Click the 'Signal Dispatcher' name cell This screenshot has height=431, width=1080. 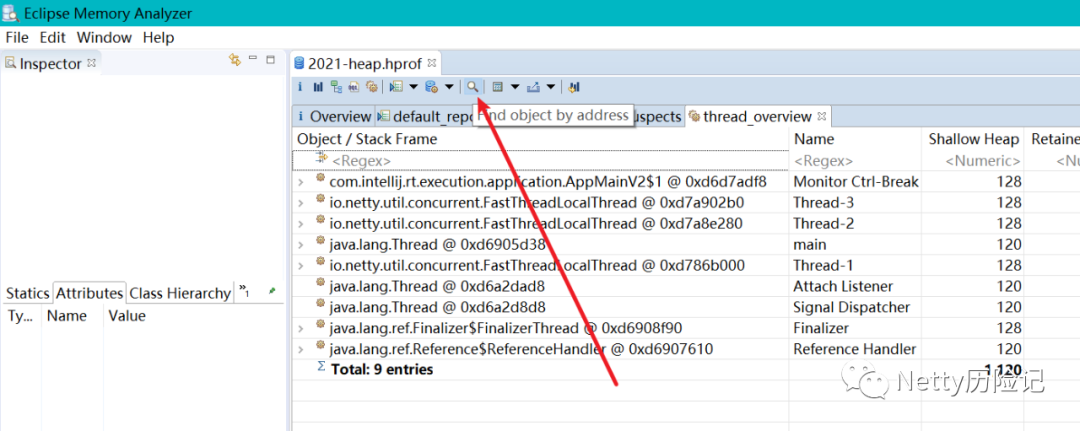click(851, 307)
